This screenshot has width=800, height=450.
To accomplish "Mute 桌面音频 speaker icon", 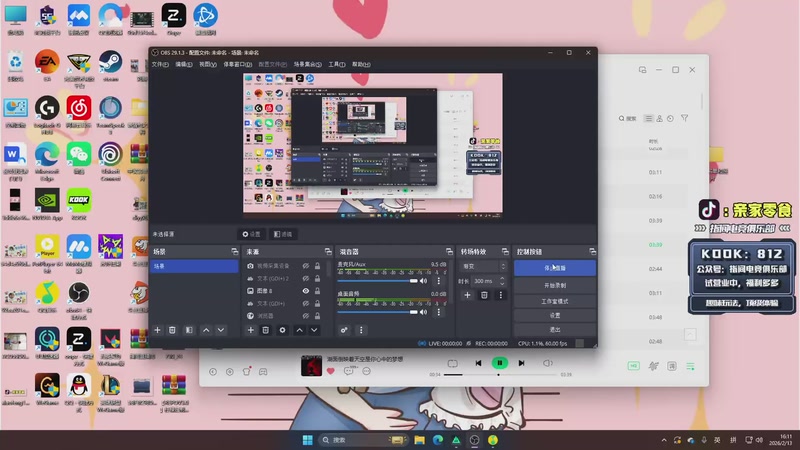I will 423,312.
